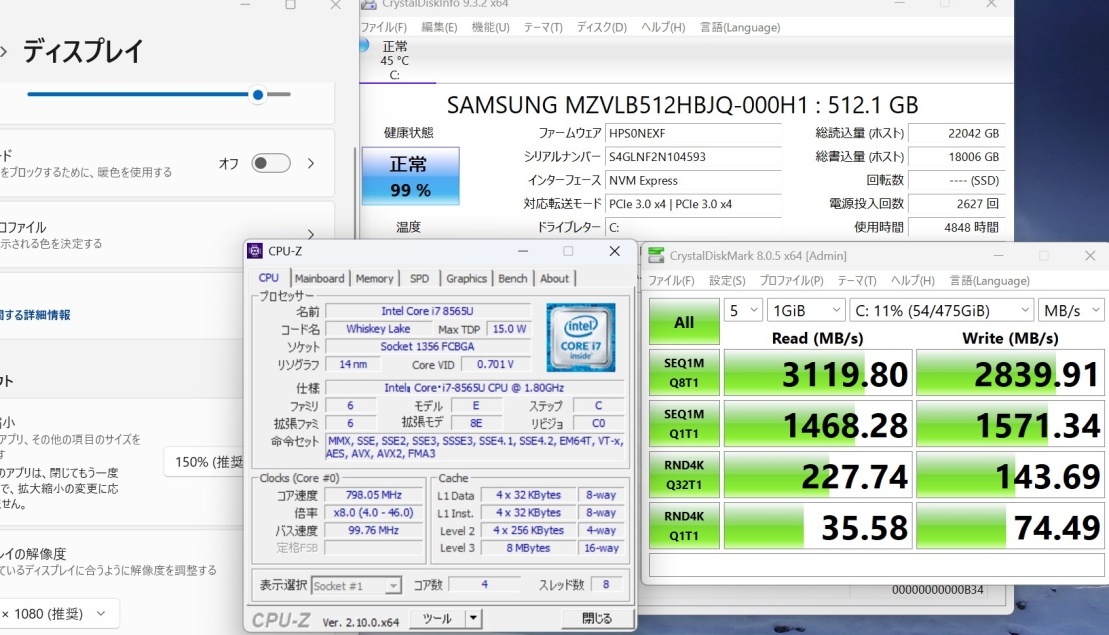Click the brightness slider track

coord(159,94)
